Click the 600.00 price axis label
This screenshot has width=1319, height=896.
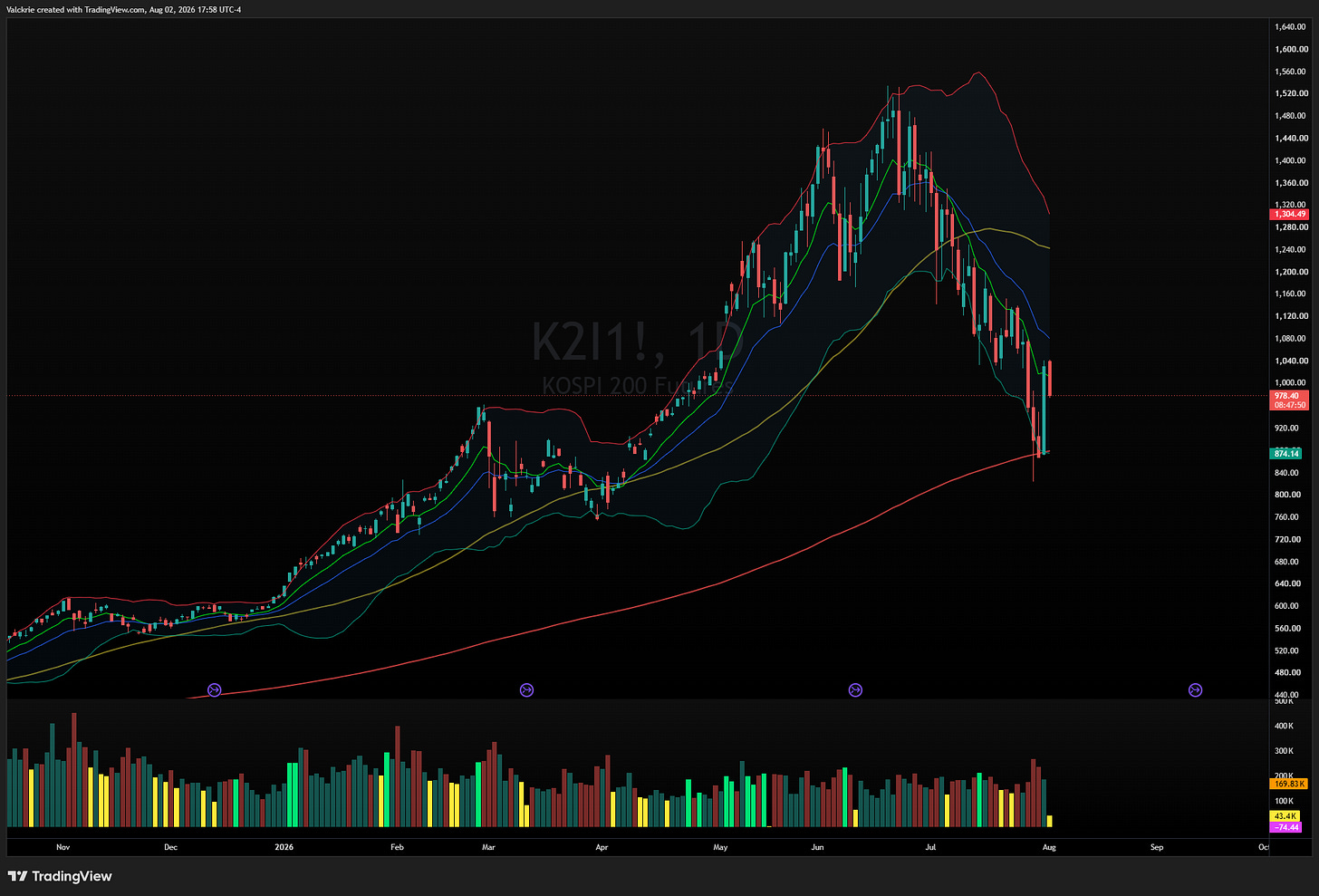1286,606
